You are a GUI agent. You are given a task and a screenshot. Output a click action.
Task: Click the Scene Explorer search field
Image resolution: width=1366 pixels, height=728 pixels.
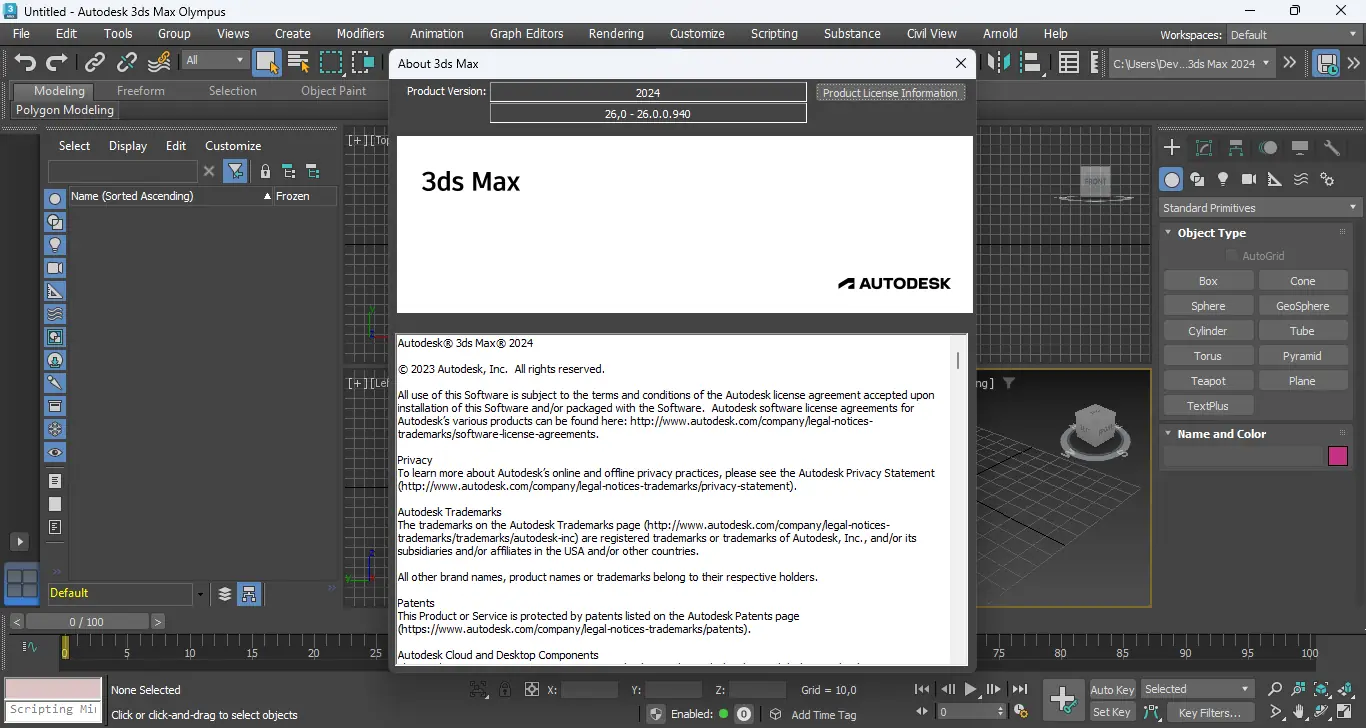click(123, 171)
